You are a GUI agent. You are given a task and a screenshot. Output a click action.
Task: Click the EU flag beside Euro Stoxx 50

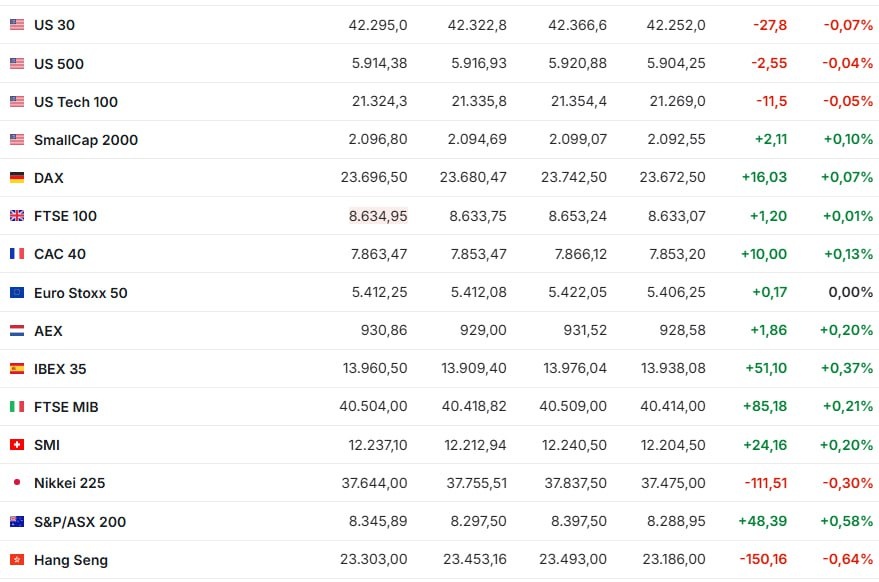pos(17,293)
